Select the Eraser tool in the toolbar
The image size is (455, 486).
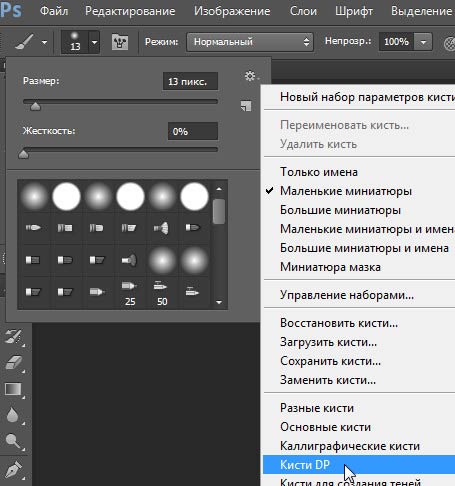pos(14,363)
